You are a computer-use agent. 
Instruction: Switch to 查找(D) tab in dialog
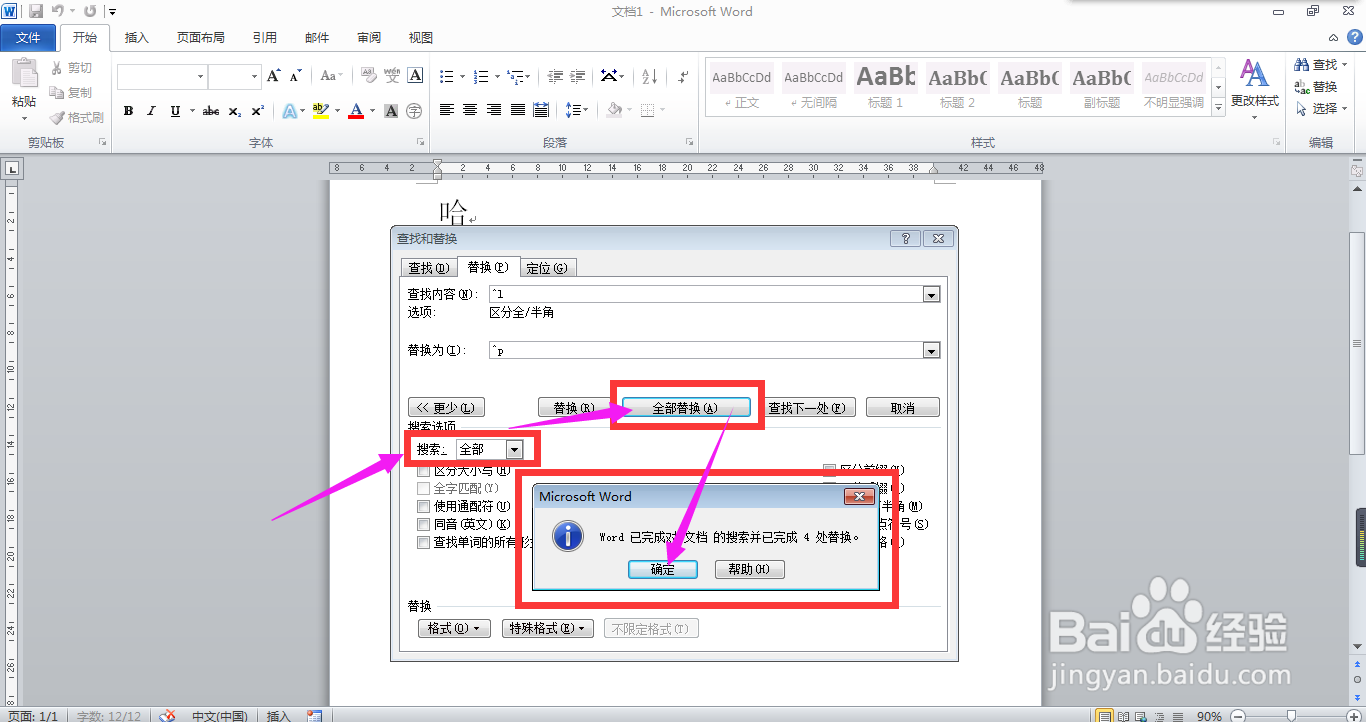tap(428, 268)
